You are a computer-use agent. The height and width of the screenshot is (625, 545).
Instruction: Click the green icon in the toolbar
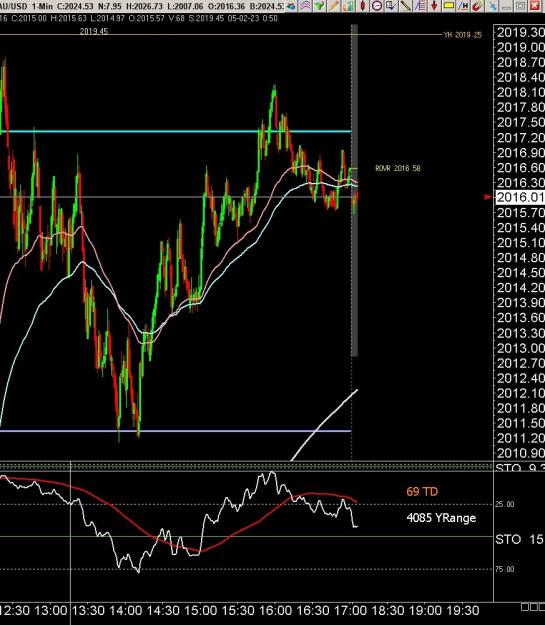320,6
